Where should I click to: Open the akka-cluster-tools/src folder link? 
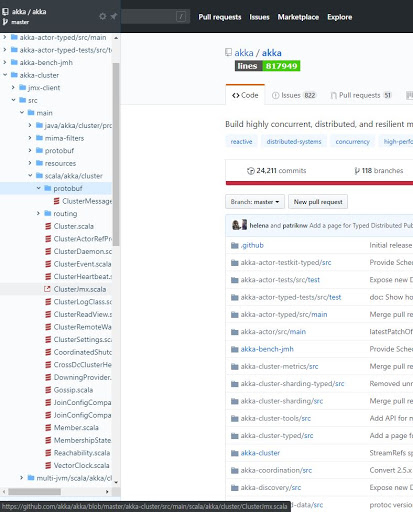click(276, 418)
